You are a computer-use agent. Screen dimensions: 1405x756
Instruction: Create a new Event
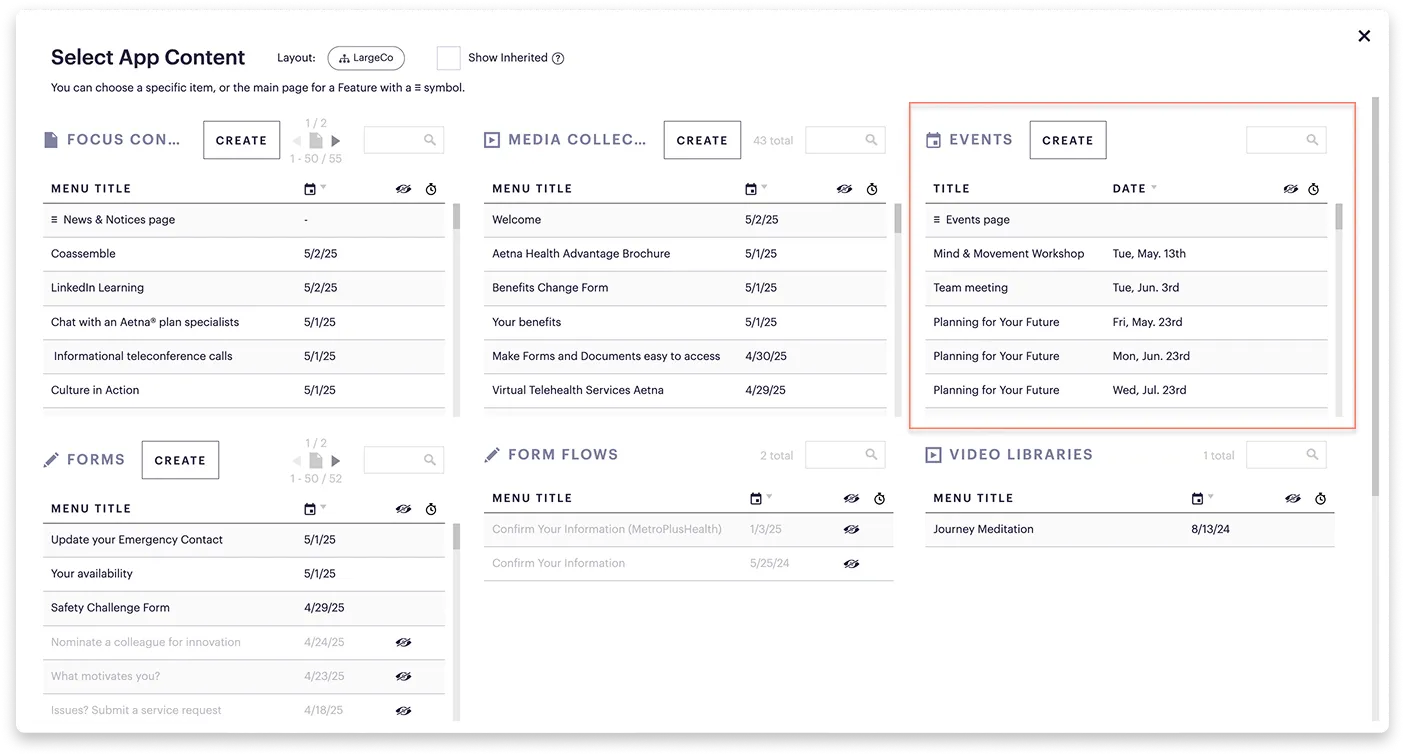1068,141
